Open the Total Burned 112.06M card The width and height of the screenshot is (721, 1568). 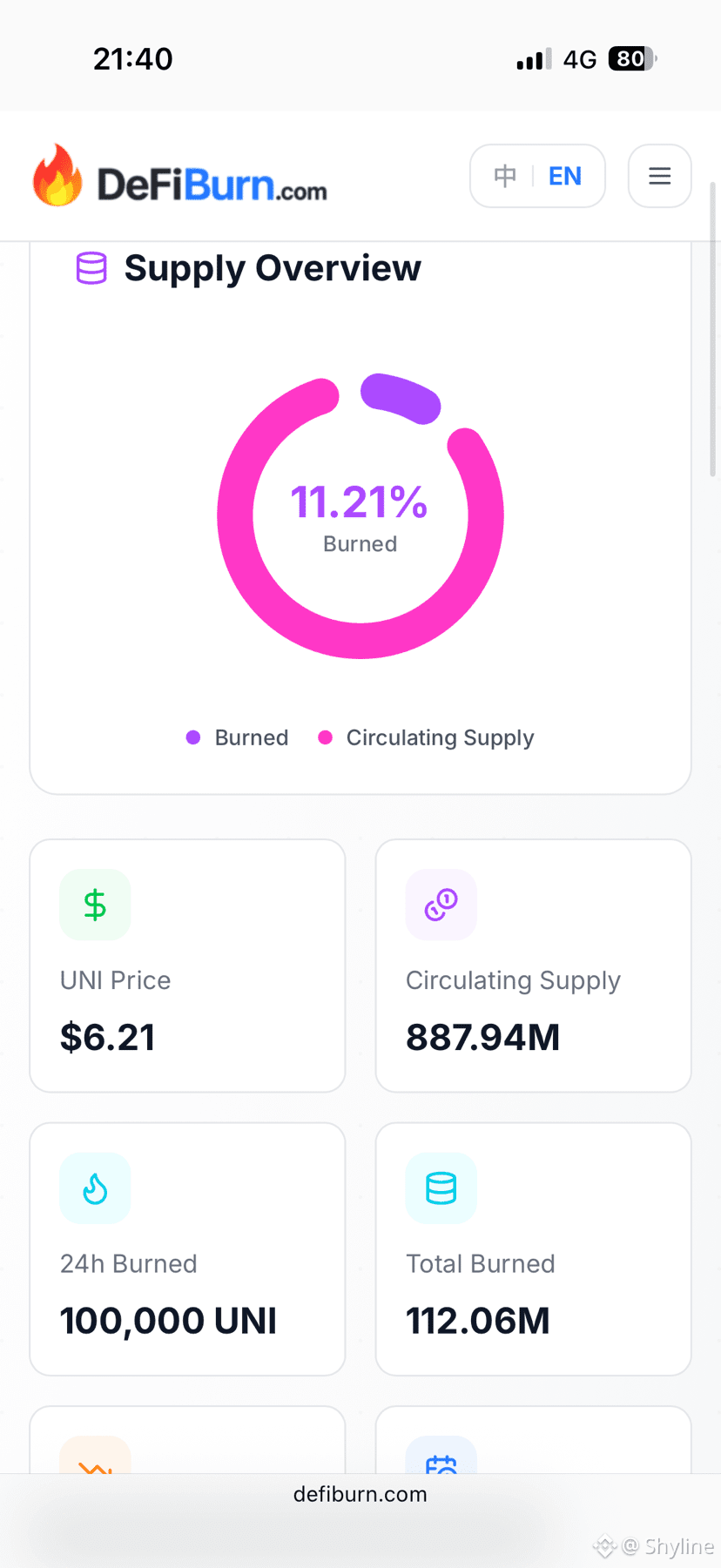(x=533, y=1248)
